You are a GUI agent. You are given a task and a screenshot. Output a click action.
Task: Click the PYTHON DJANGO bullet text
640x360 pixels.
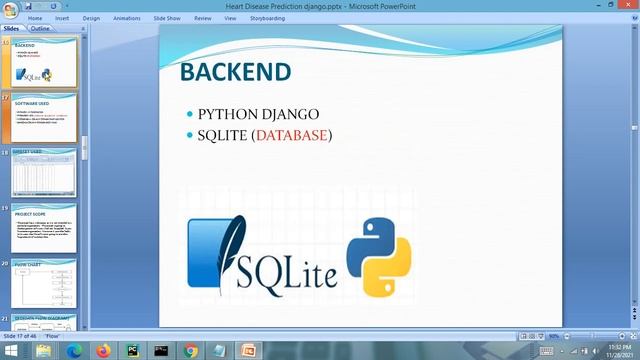pyautogui.click(x=258, y=114)
